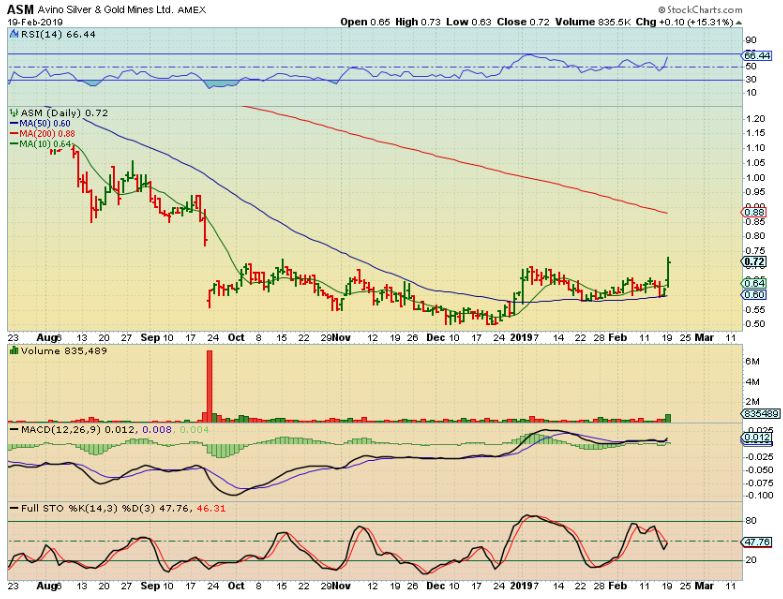
Task: Click the 0.72 last-price tag on the price axis
Action: coord(755,262)
